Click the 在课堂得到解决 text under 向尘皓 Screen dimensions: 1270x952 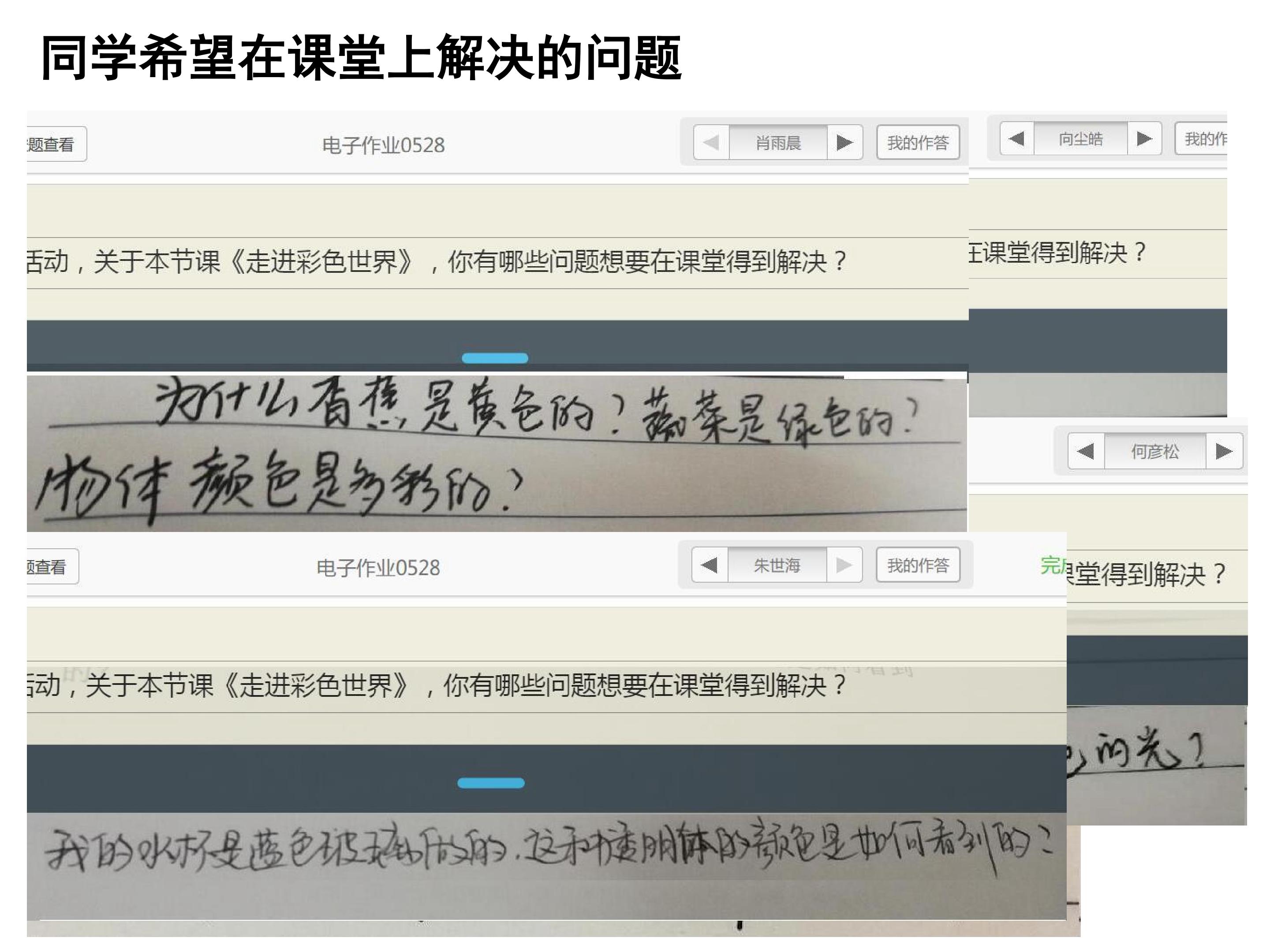[x=1057, y=253]
